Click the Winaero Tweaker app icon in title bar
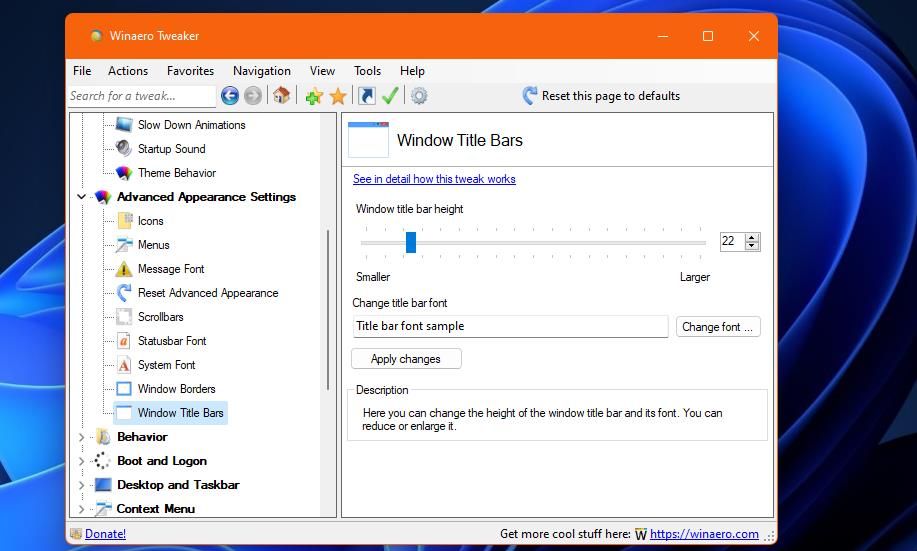The width and height of the screenshot is (917, 551). pos(96,36)
